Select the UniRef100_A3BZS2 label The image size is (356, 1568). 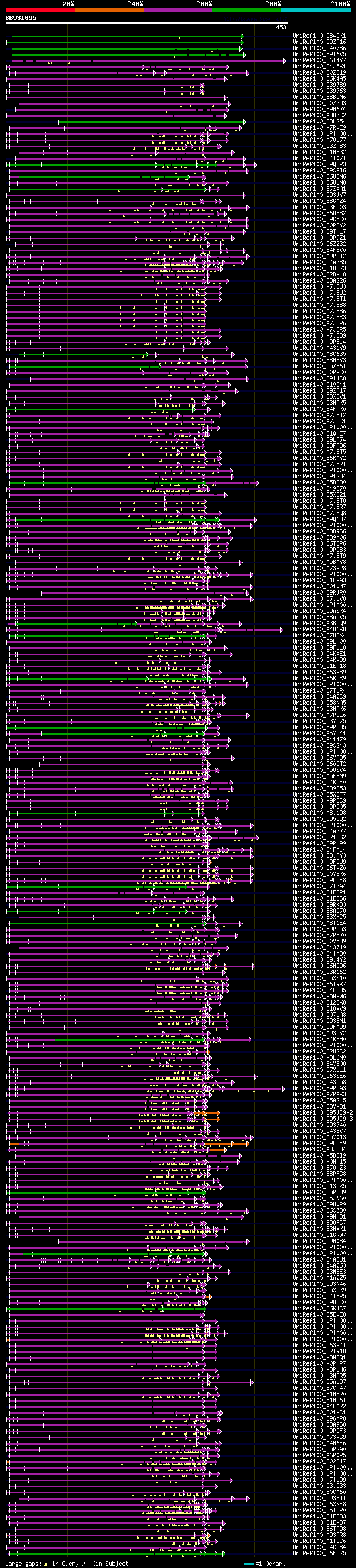tap(319, 115)
